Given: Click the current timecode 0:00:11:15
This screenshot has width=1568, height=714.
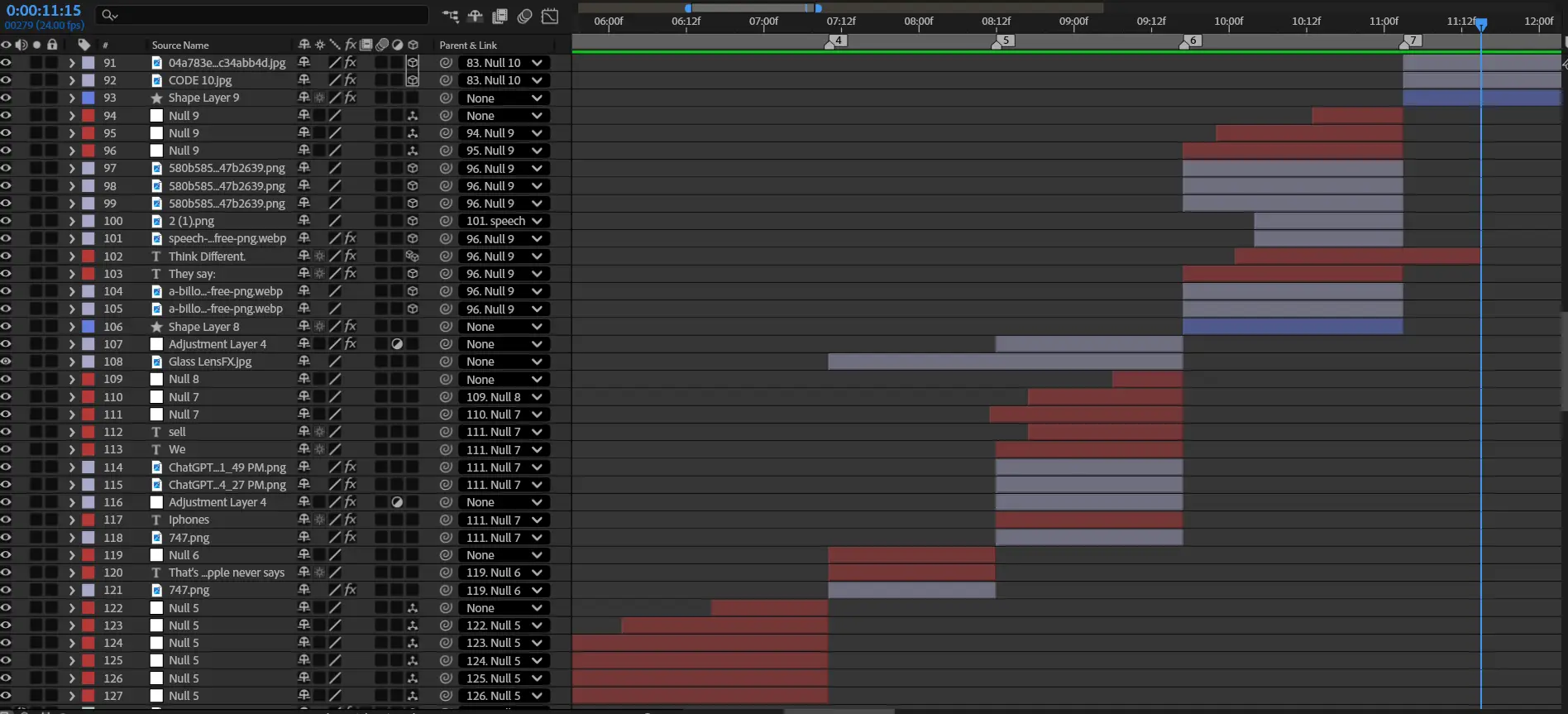Looking at the screenshot, I should [x=44, y=11].
